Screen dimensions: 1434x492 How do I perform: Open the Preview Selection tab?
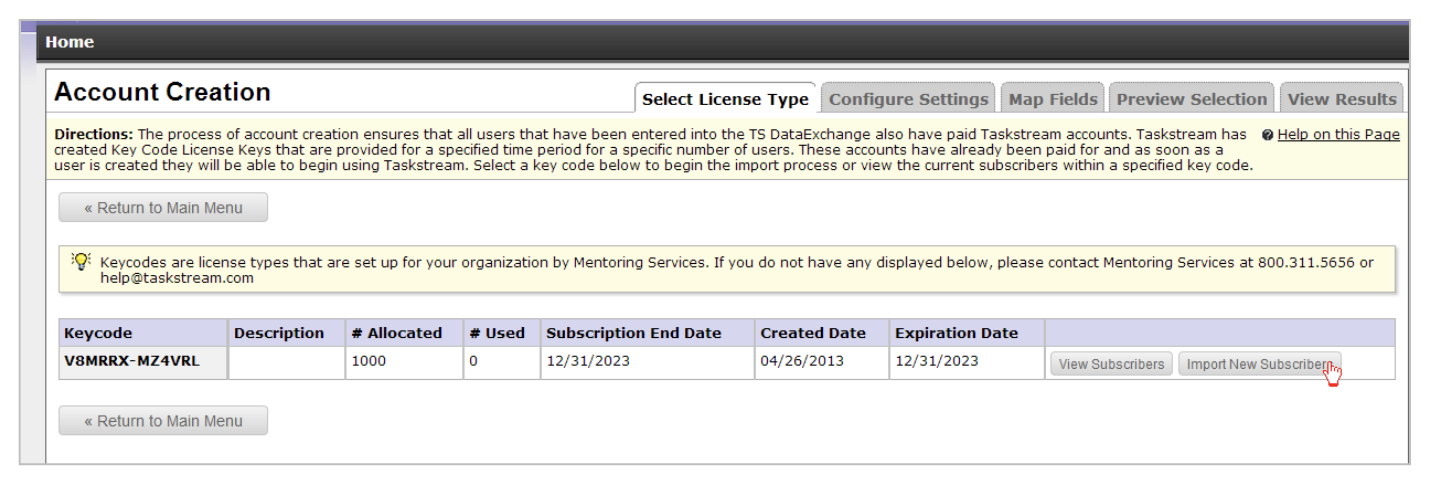pyautogui.click(x=1191, y=99)
